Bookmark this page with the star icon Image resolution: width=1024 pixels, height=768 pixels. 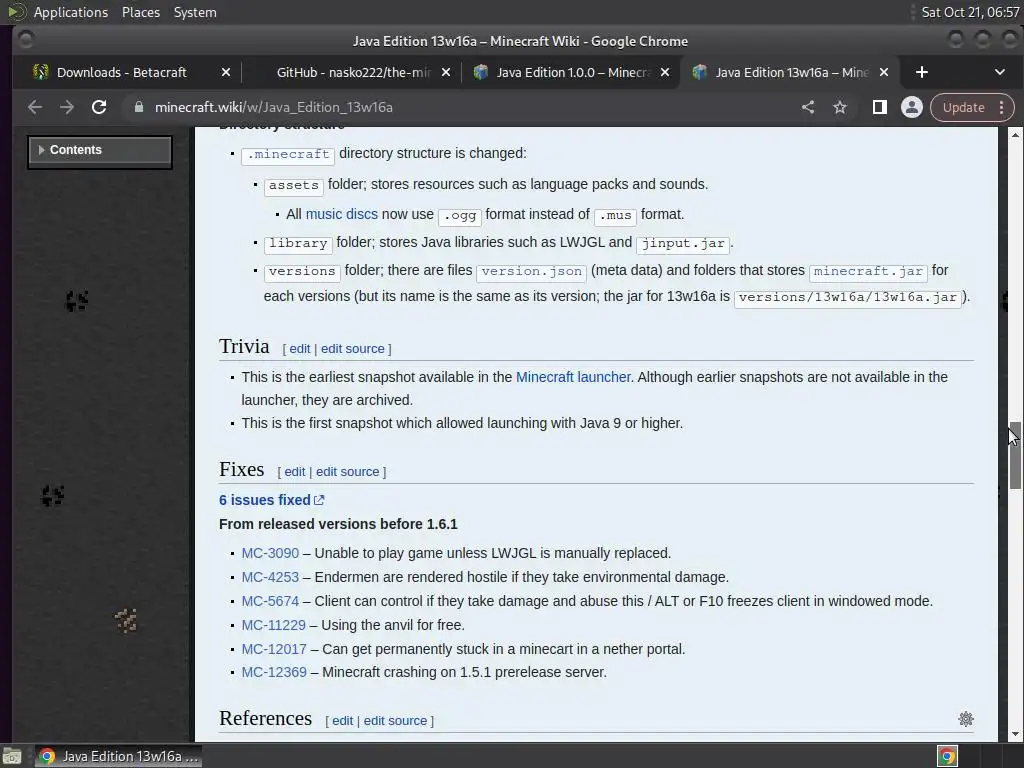click(x=840, y=107)
